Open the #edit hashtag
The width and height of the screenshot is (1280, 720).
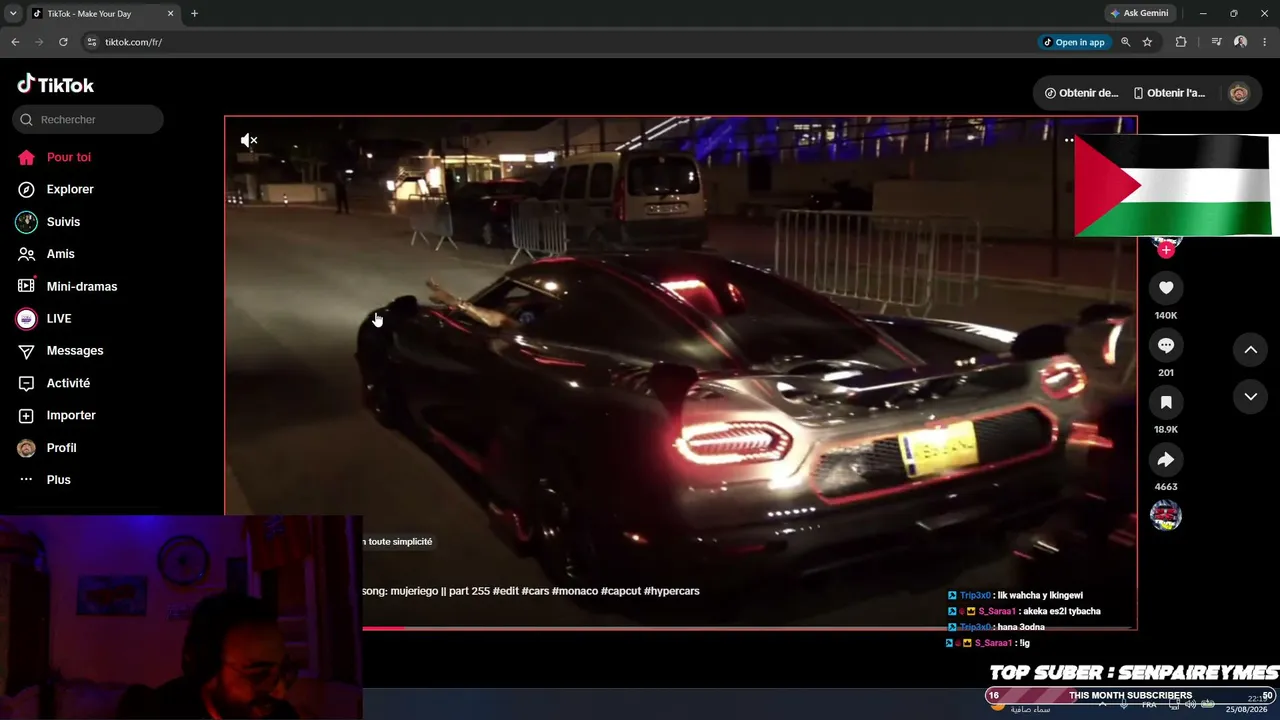[505, 591]
